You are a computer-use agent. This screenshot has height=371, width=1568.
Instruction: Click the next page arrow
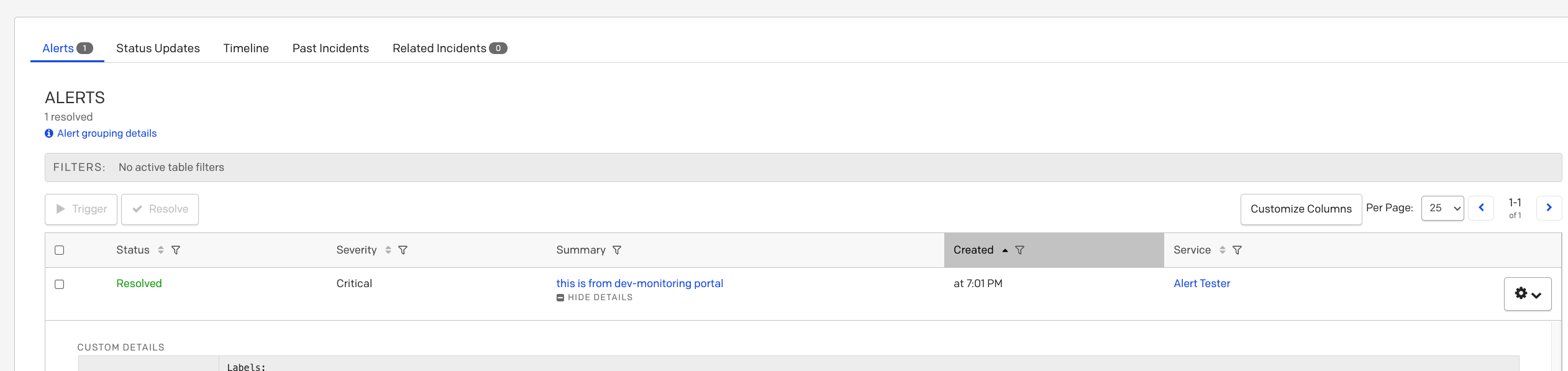click(1549, 208)
